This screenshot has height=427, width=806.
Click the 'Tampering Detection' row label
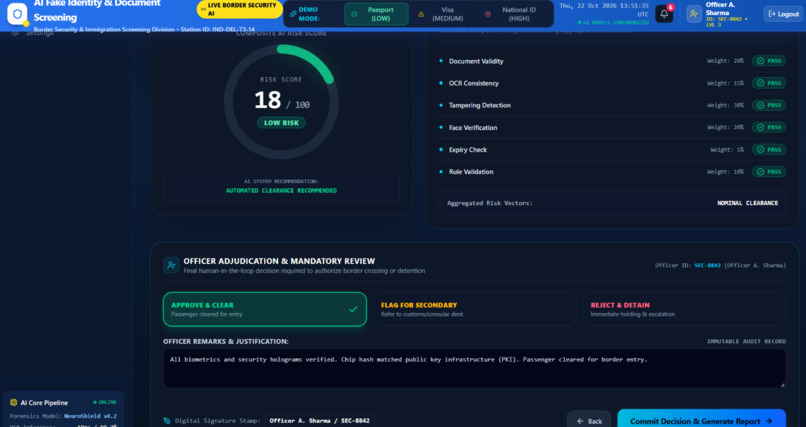(480, 105)
